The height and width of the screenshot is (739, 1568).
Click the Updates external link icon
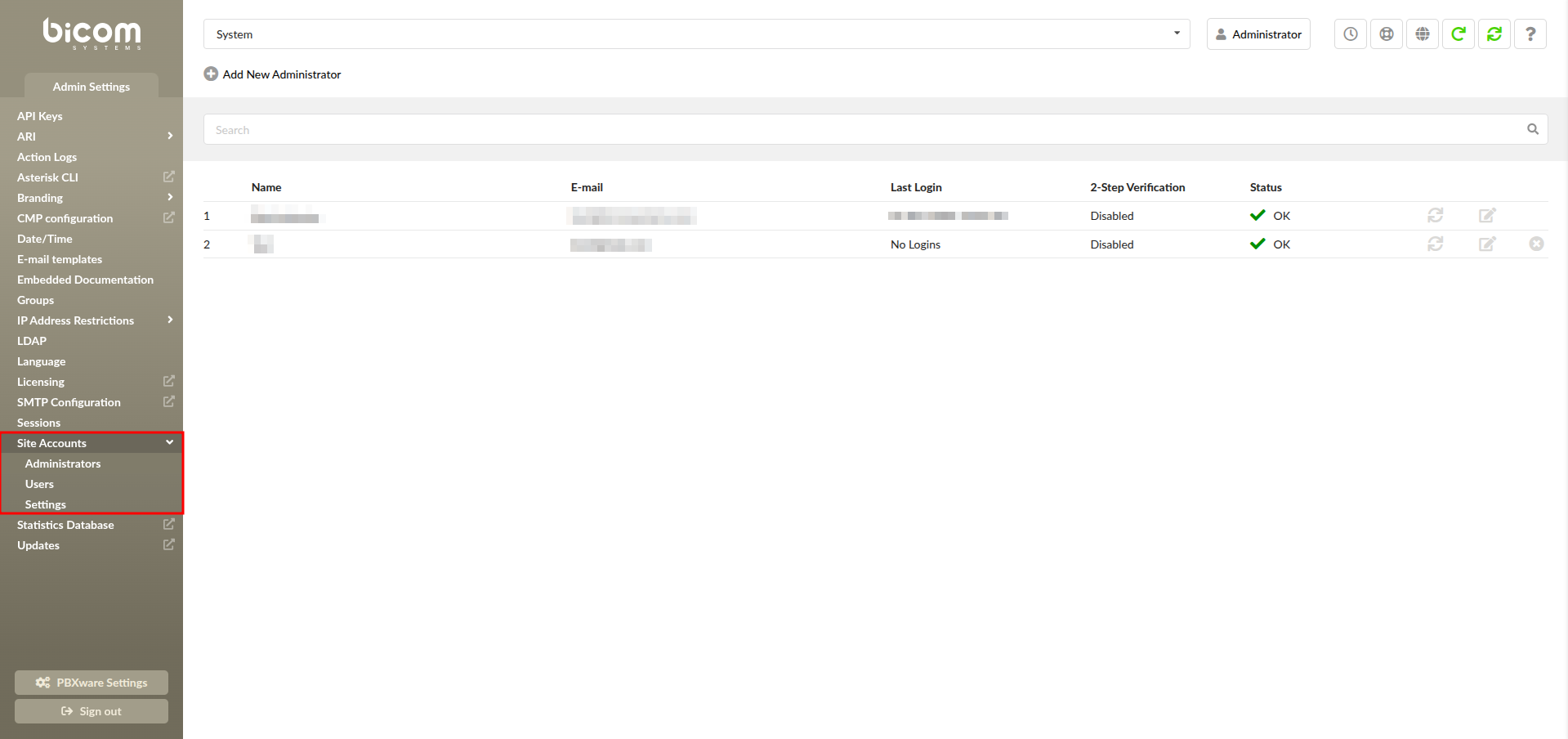click(x=169, y=544)
